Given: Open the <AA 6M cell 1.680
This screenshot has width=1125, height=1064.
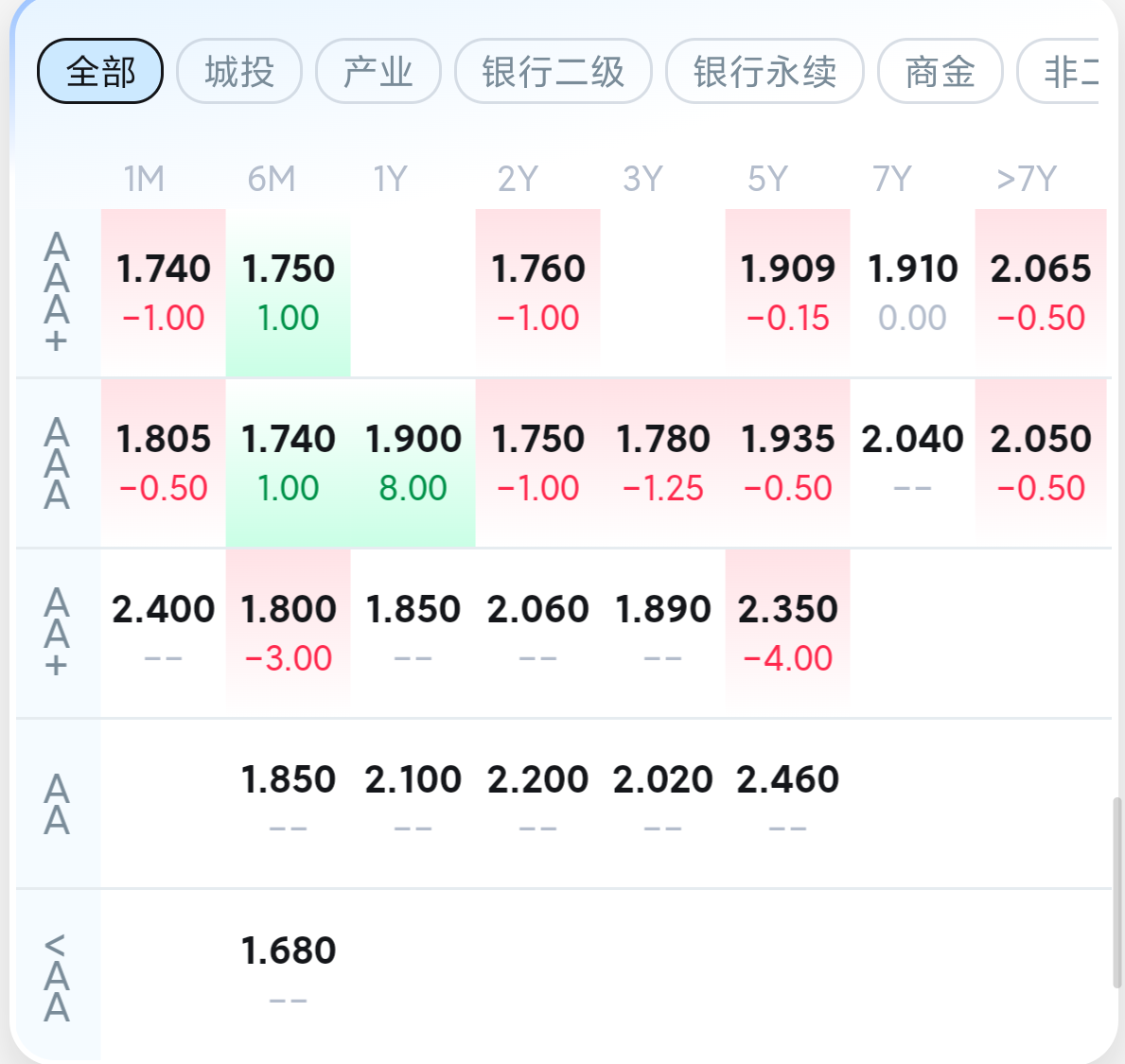Looking at the screenshot, I should coord(288,972).
